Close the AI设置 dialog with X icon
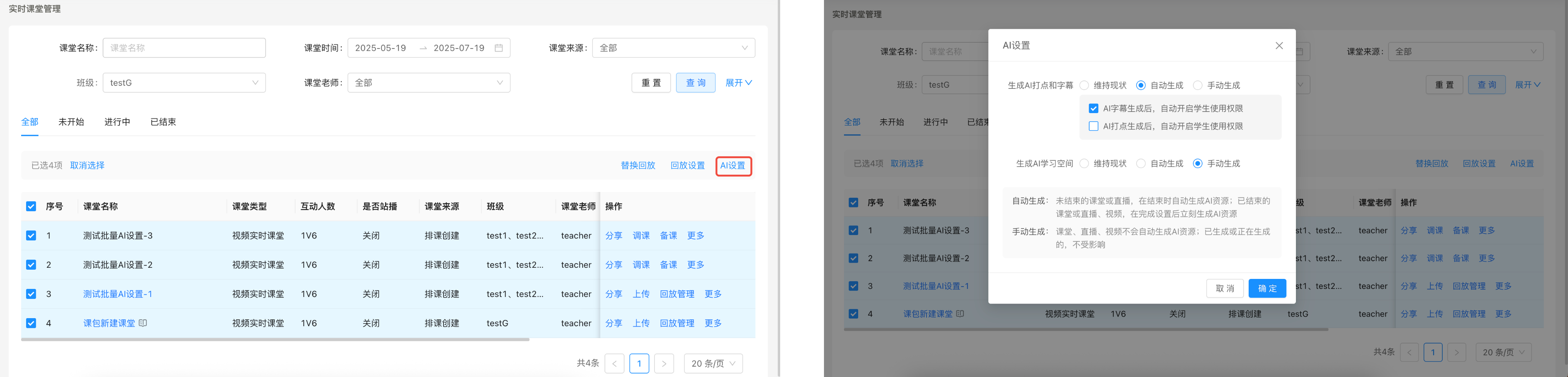 (1279, 46)
